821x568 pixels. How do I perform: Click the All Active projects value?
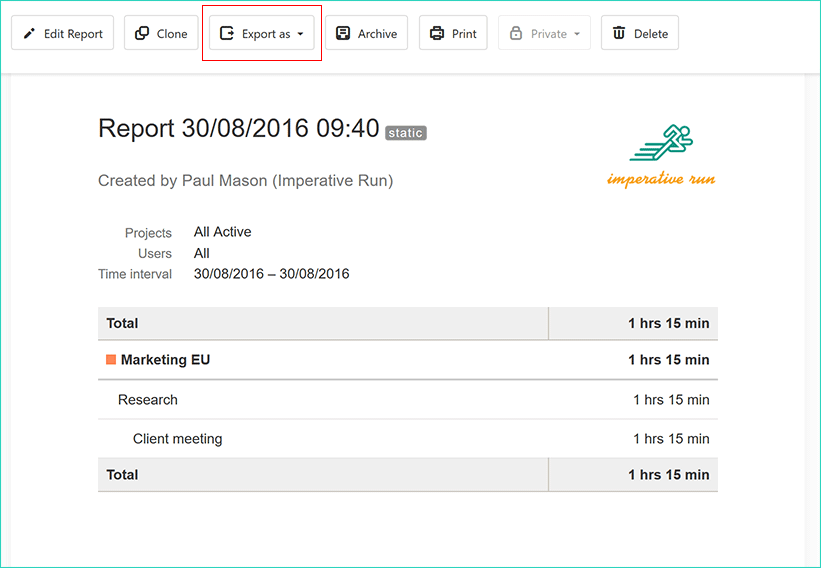(x=223, y=232)
